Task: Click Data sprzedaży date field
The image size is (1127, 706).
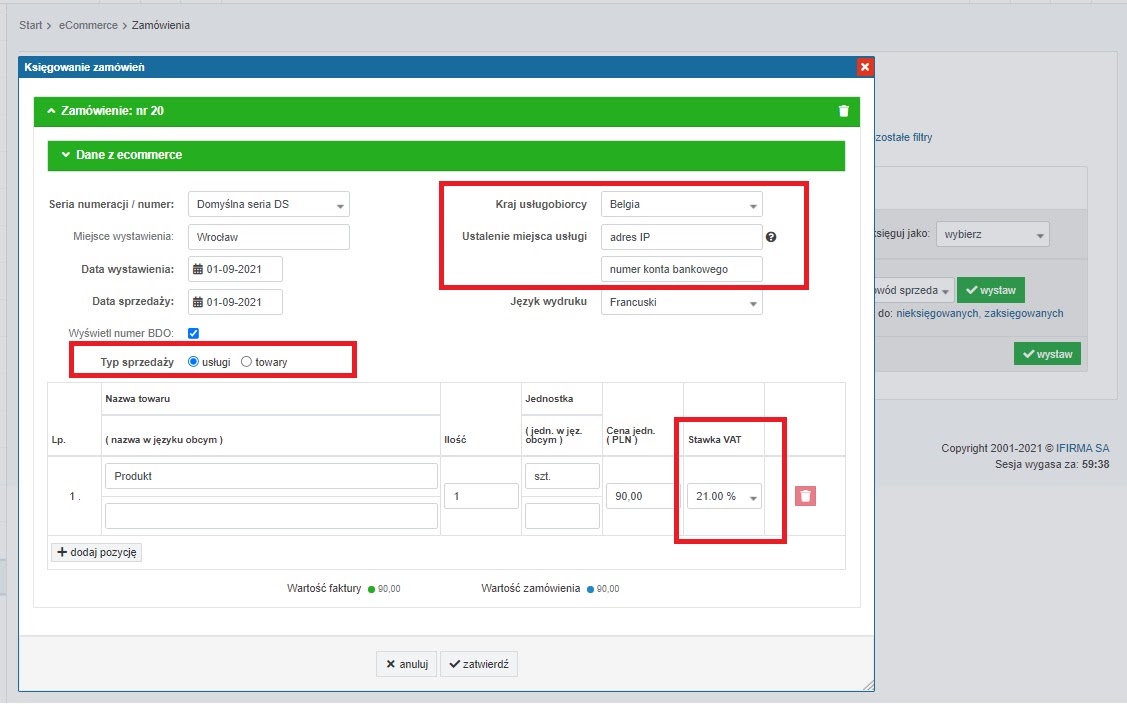Action: [235, 302]
